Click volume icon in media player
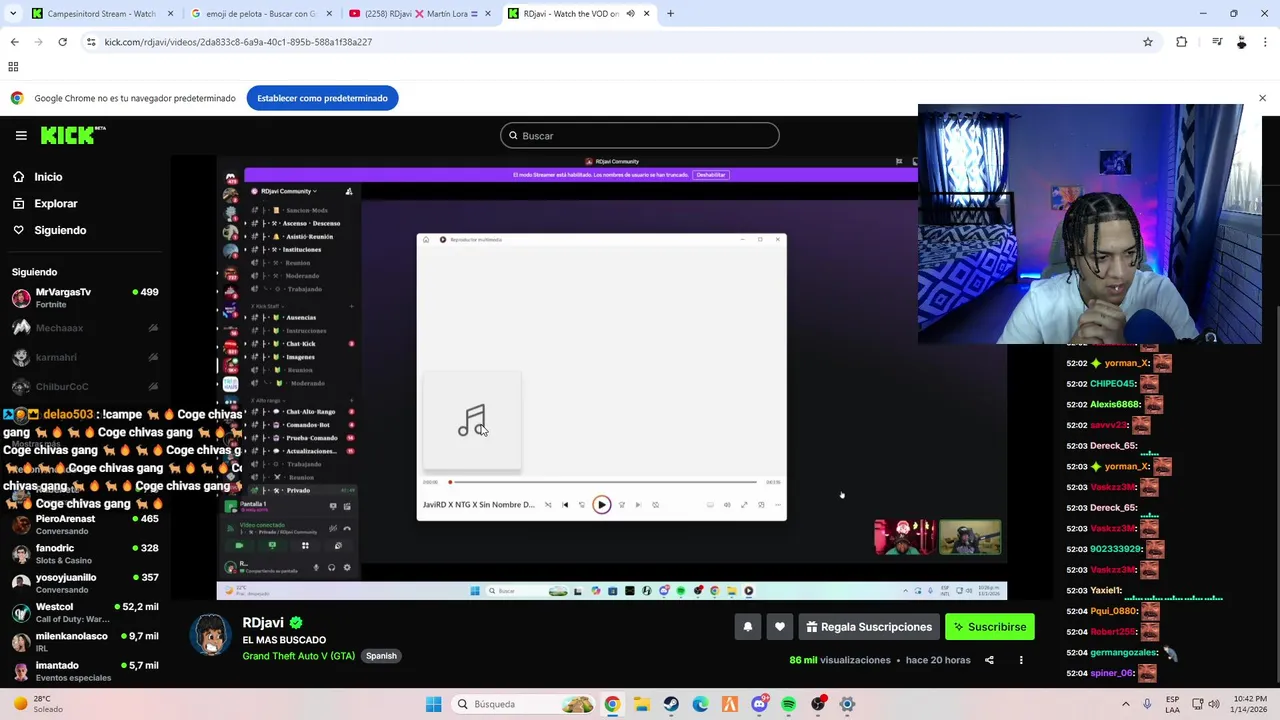This screenshot has width=1280, height=720. point(727,505)
